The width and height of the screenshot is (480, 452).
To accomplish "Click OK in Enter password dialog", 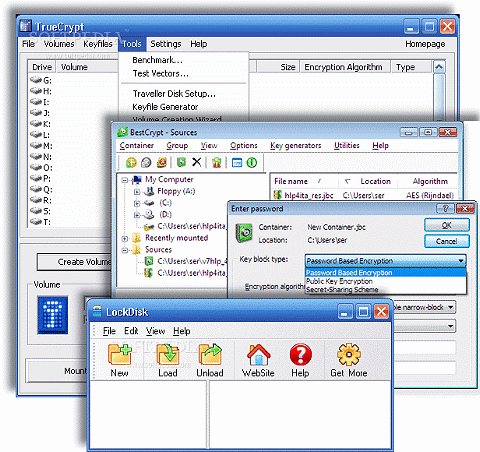I will coord(447,225).
